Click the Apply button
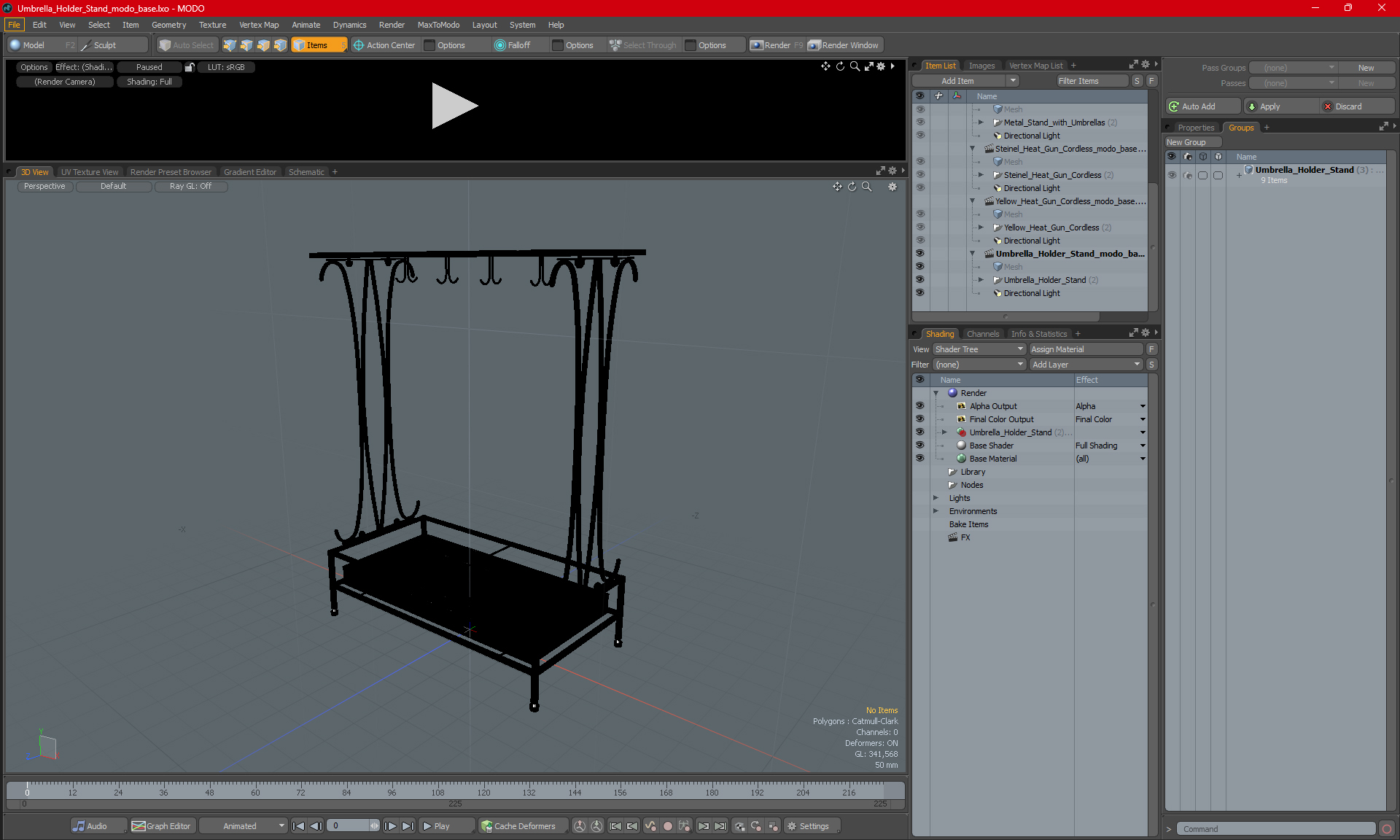The image size is (1400, 840). [1280, 106]
